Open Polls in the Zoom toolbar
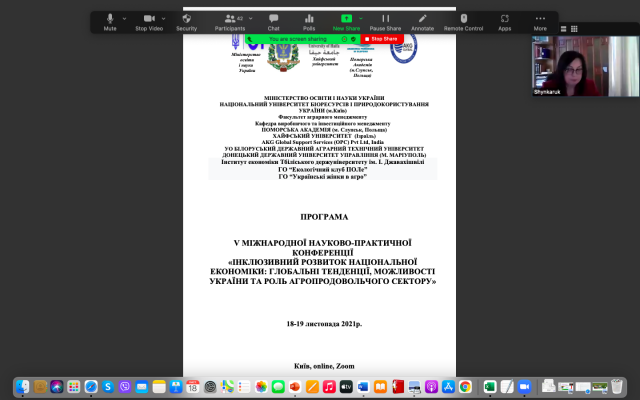640x400 pixels. (x=309, y=22)
